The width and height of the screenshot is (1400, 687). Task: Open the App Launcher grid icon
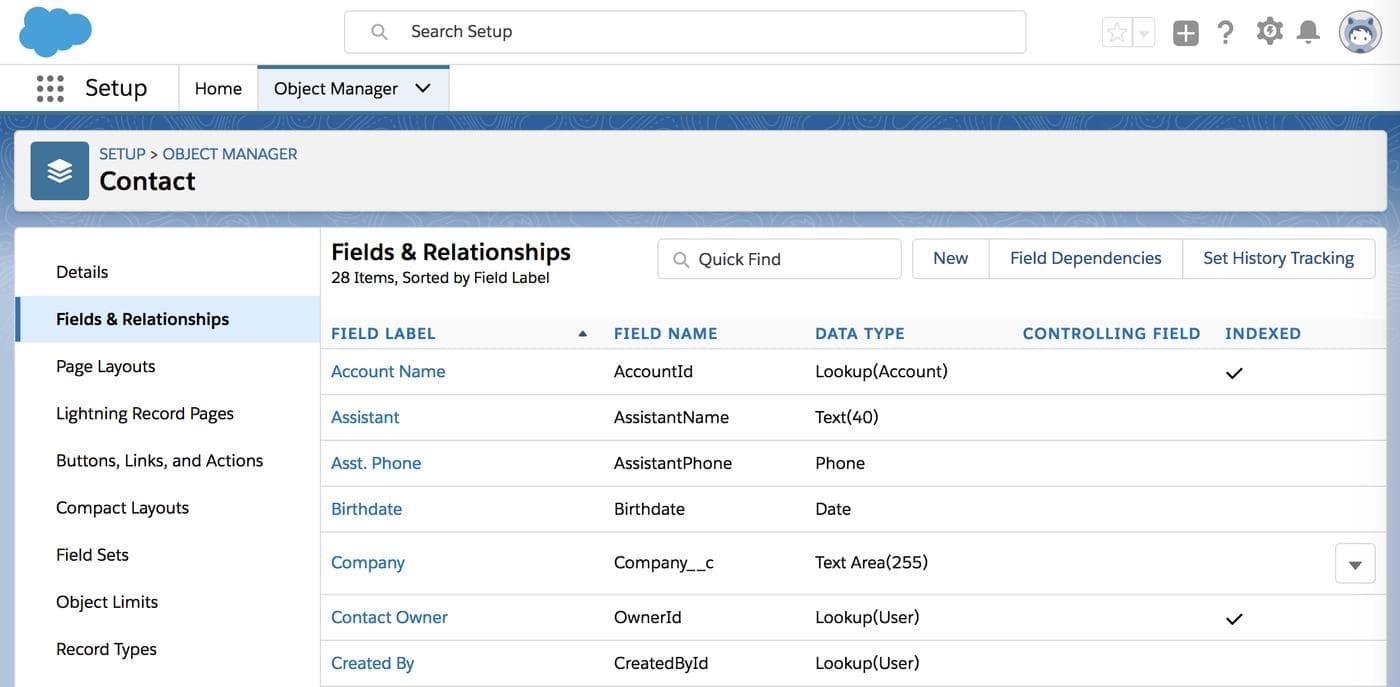tap(50, 89)
